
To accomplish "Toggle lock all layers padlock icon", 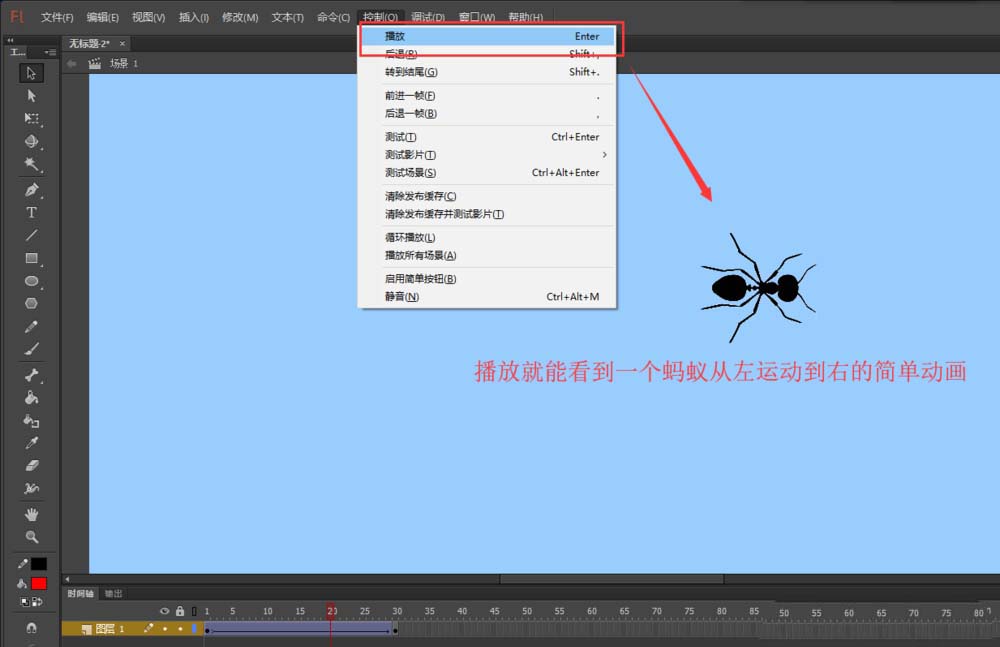I will click(x=180, y=611).
